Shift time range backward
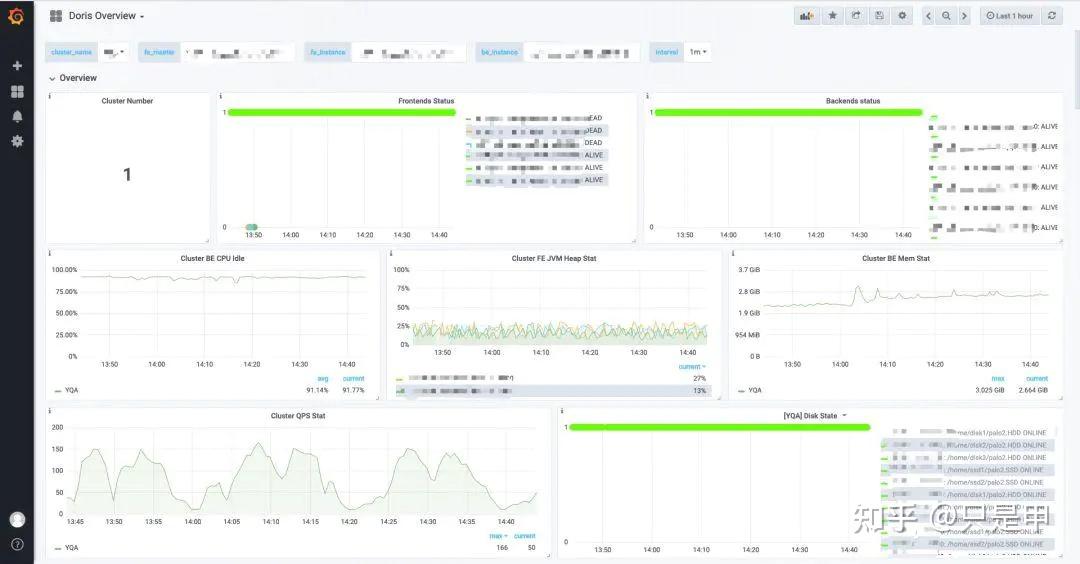This screenshot has width=1080, height=564. point(928,16)
